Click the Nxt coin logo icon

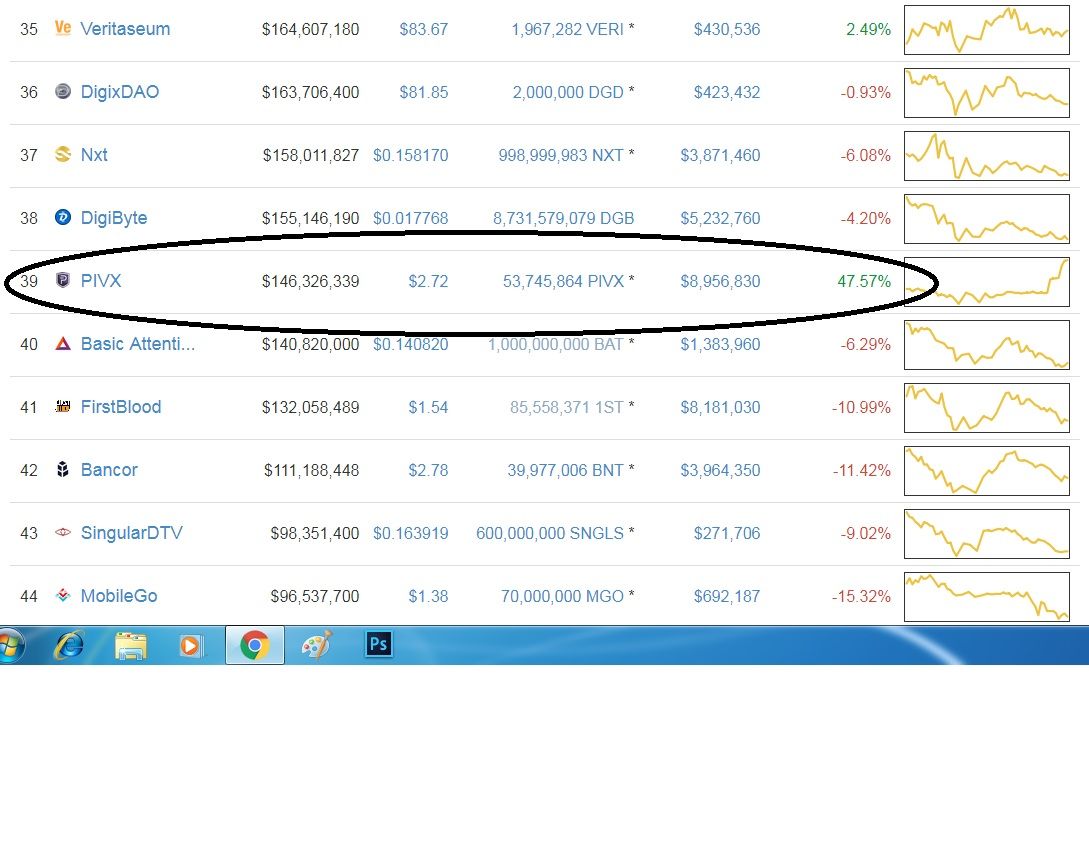[63, 154]
